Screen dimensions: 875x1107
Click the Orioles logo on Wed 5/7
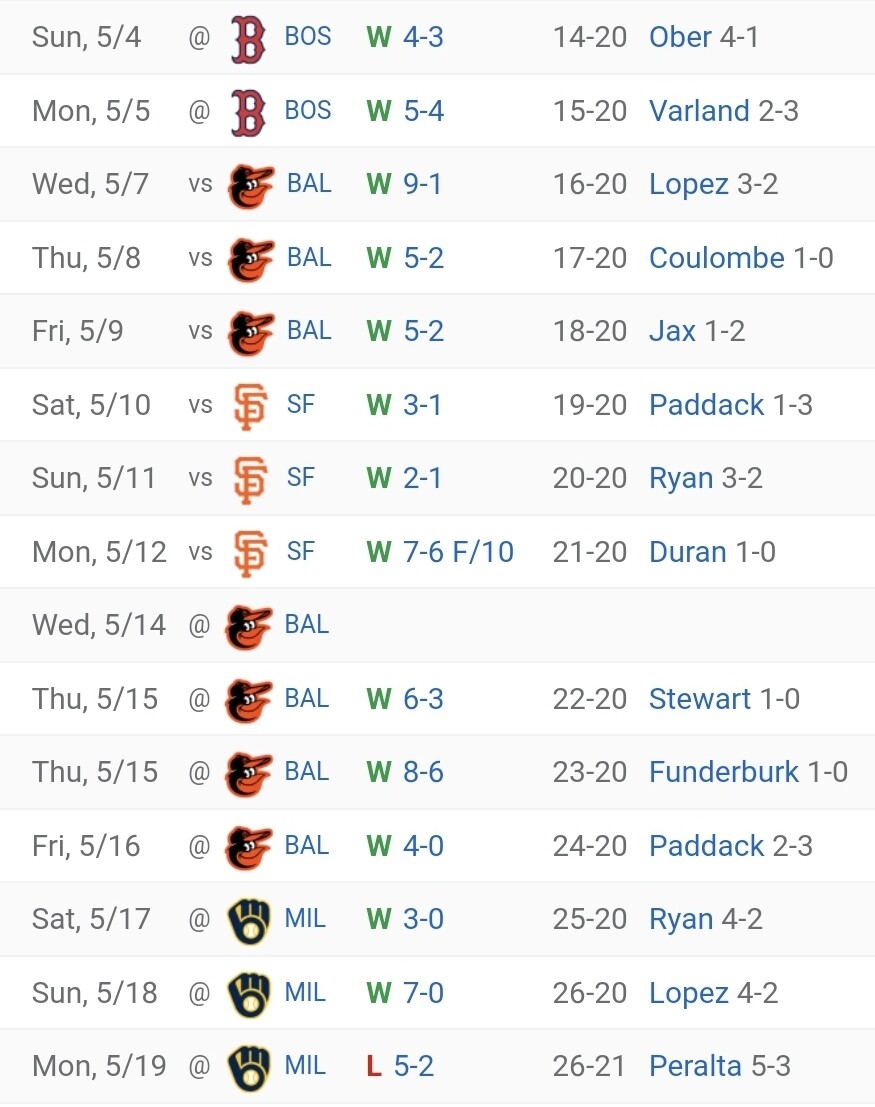point(250,185)
